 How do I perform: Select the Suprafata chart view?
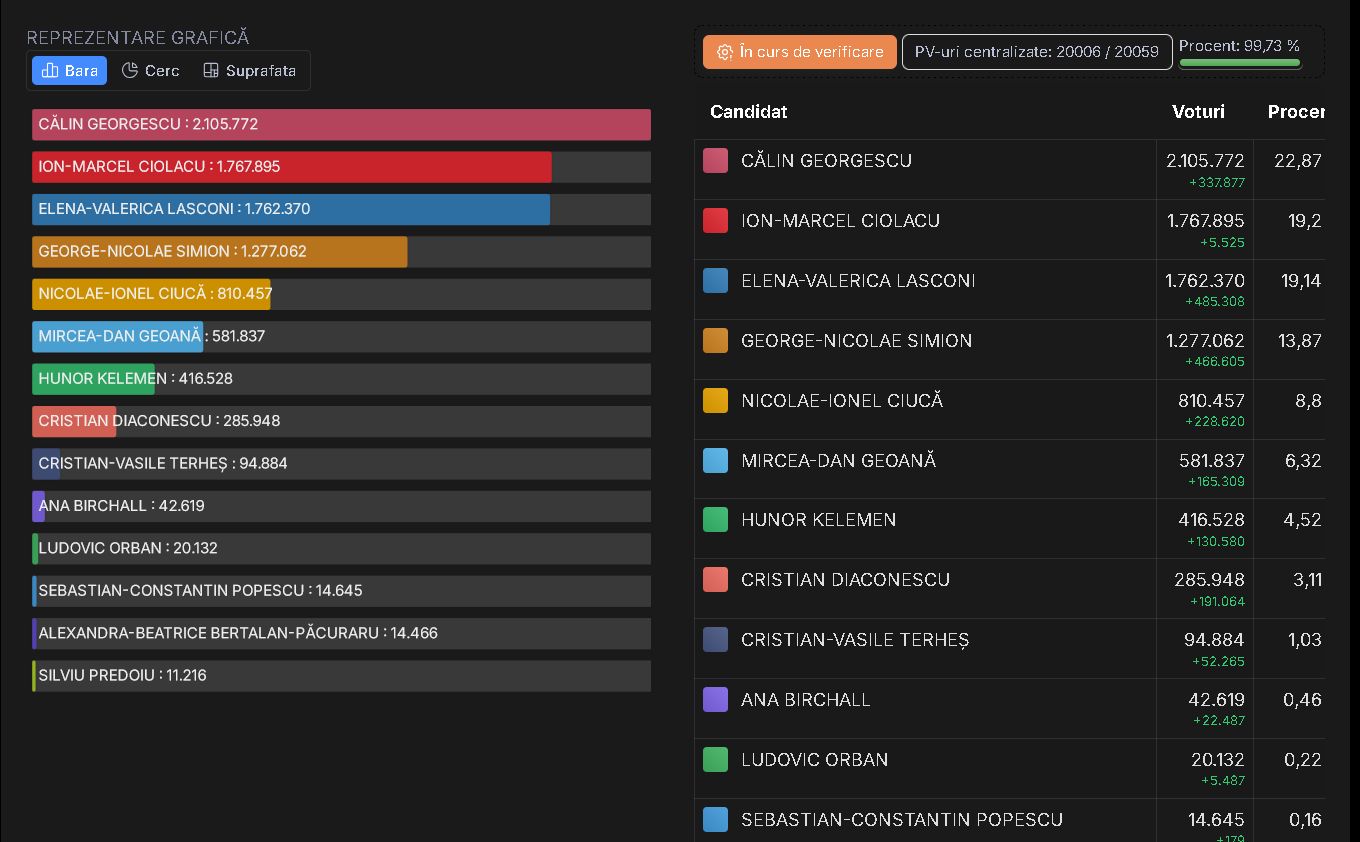click(x=249, y=71)
